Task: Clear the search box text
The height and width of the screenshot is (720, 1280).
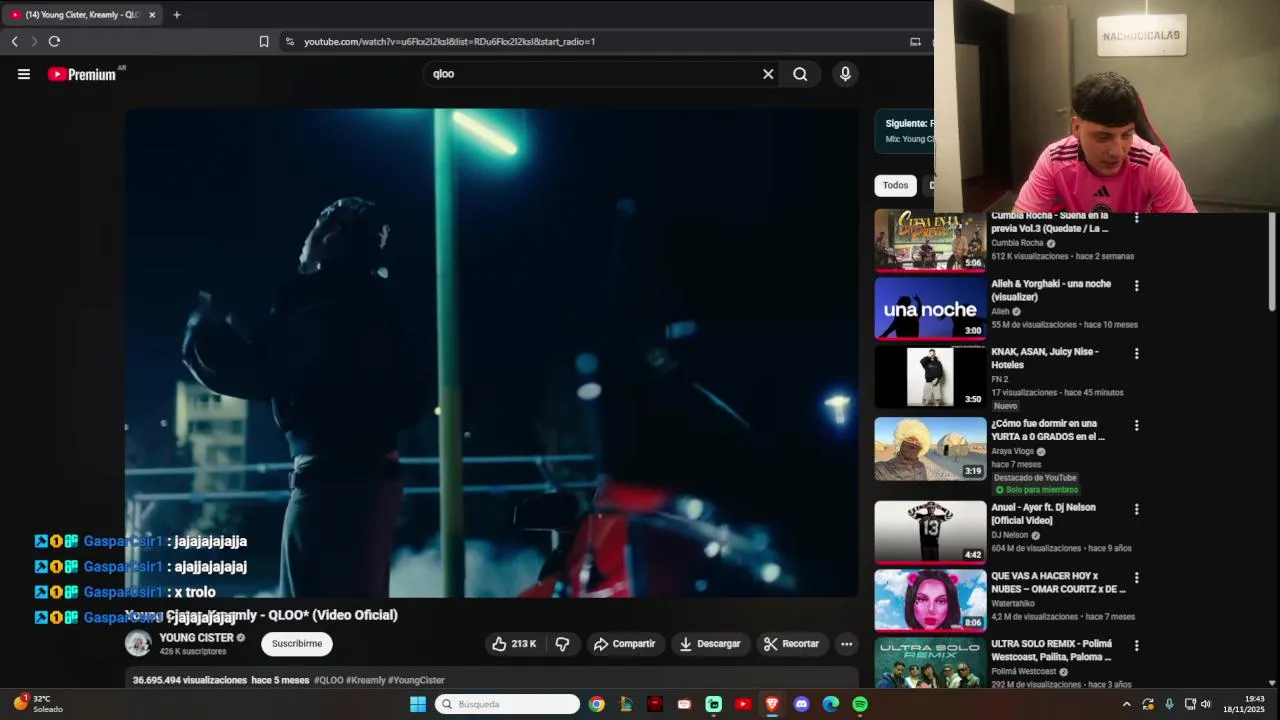Action: [x=768, y=74]
